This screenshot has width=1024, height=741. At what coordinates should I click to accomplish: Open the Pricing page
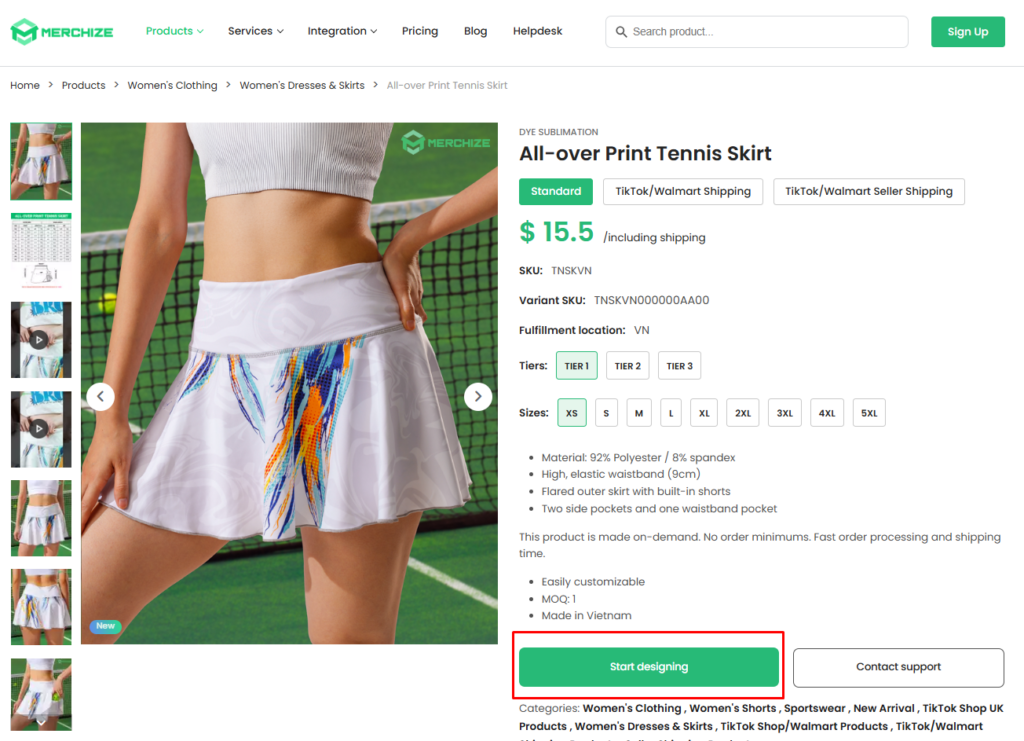(x=420, y=31)
